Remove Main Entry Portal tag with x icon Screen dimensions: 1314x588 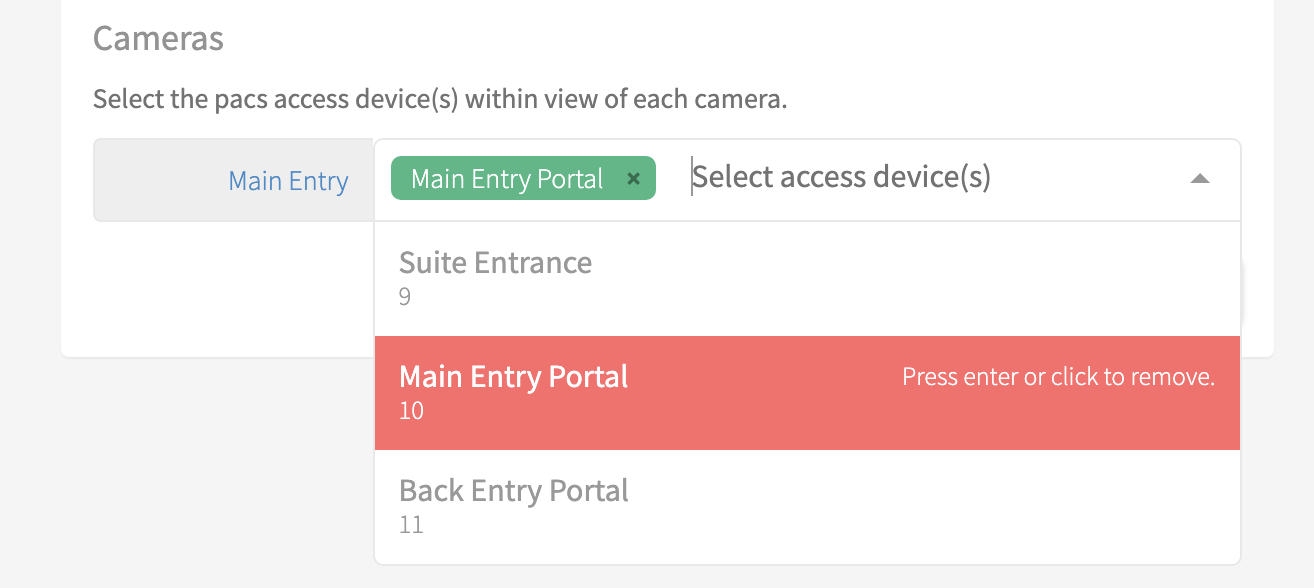click(633, 179)
